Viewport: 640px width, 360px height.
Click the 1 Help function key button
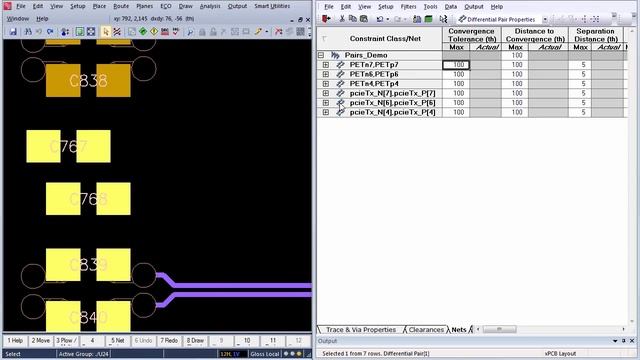[x=15, y=340]
